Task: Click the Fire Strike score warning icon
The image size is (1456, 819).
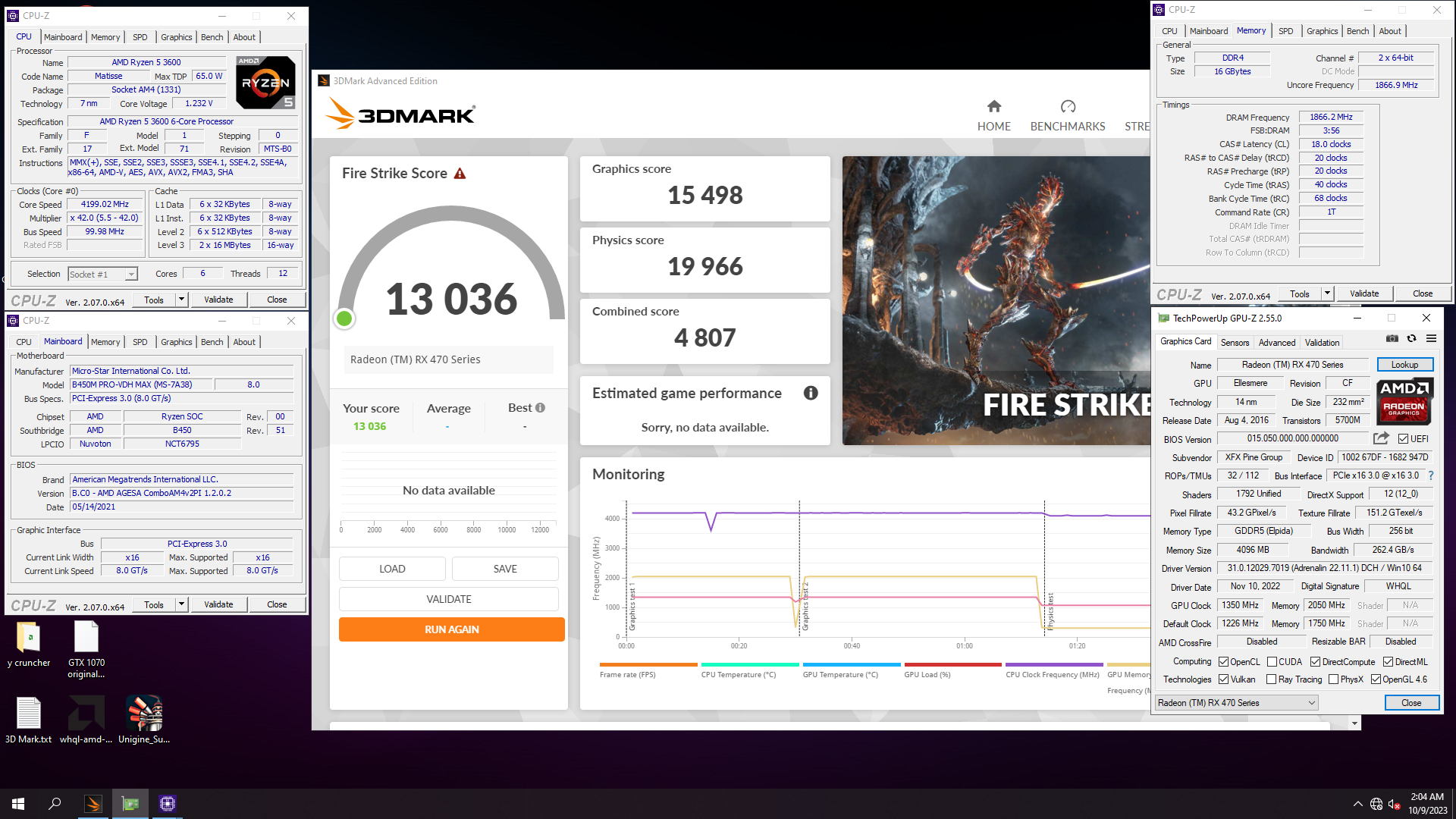Action: 460,174
